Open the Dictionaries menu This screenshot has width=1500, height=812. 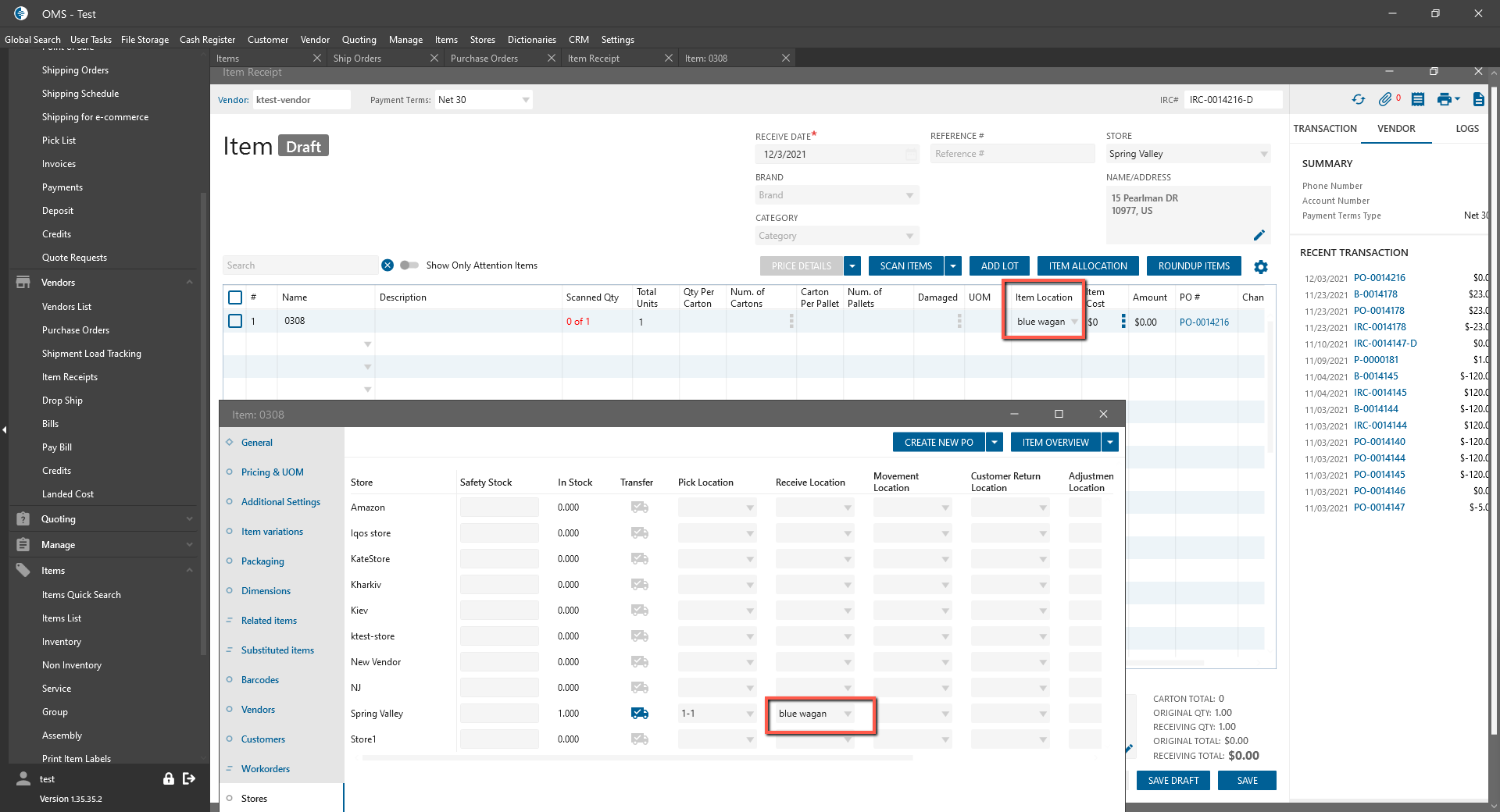coord(531,40)
